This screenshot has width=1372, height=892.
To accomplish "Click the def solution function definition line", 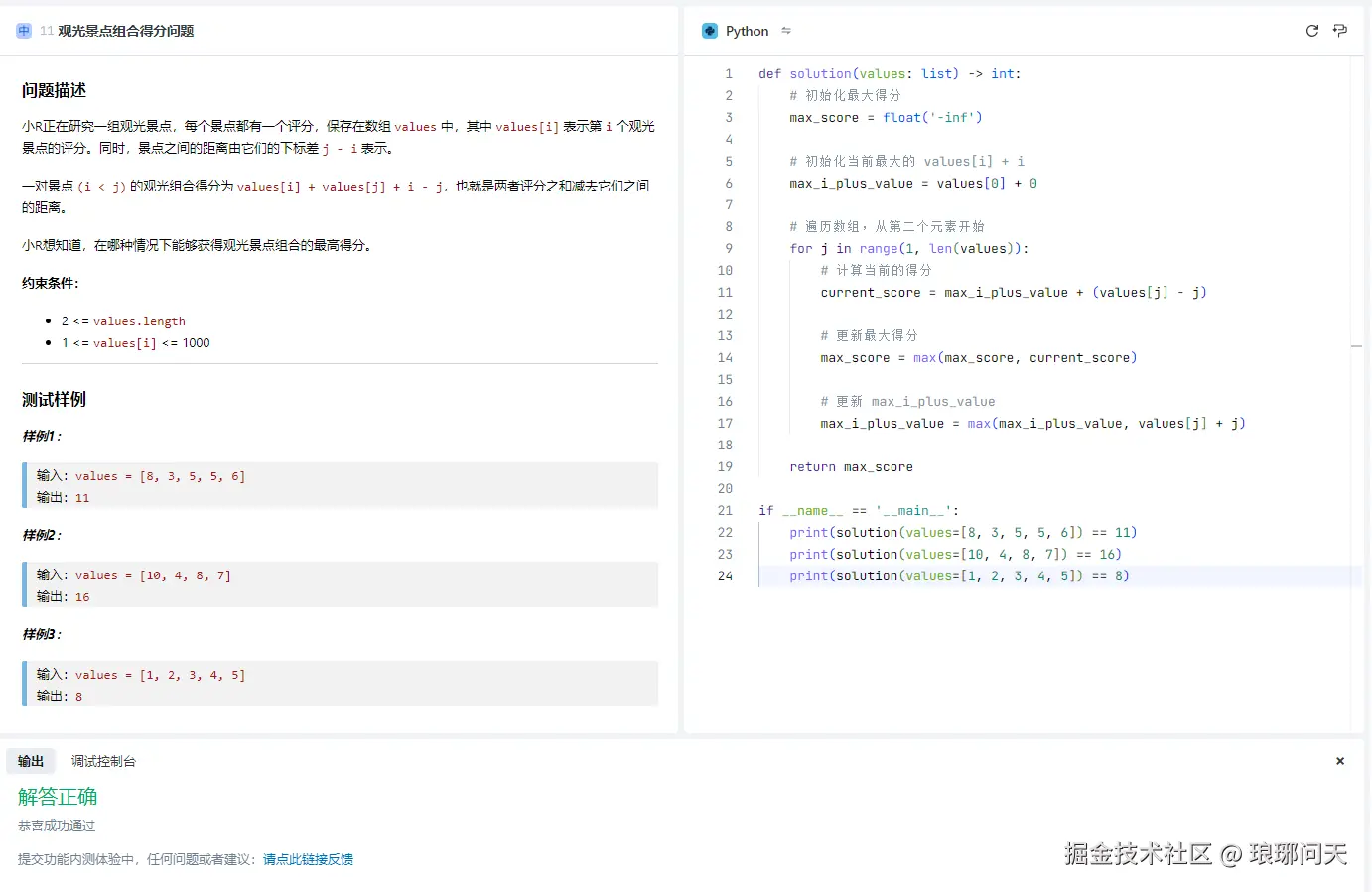I will 889,74.
